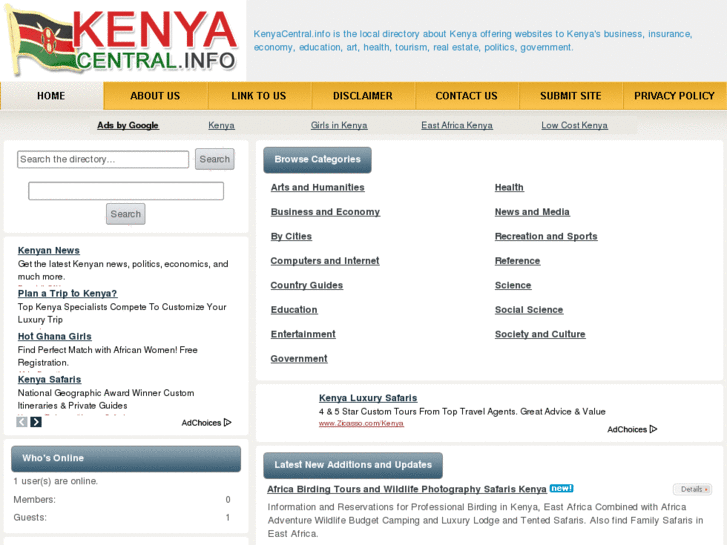Screen dimensions: 727x545
Task: Open Africa Birding Tours and Wildlife listing
Action: [407, 489]
